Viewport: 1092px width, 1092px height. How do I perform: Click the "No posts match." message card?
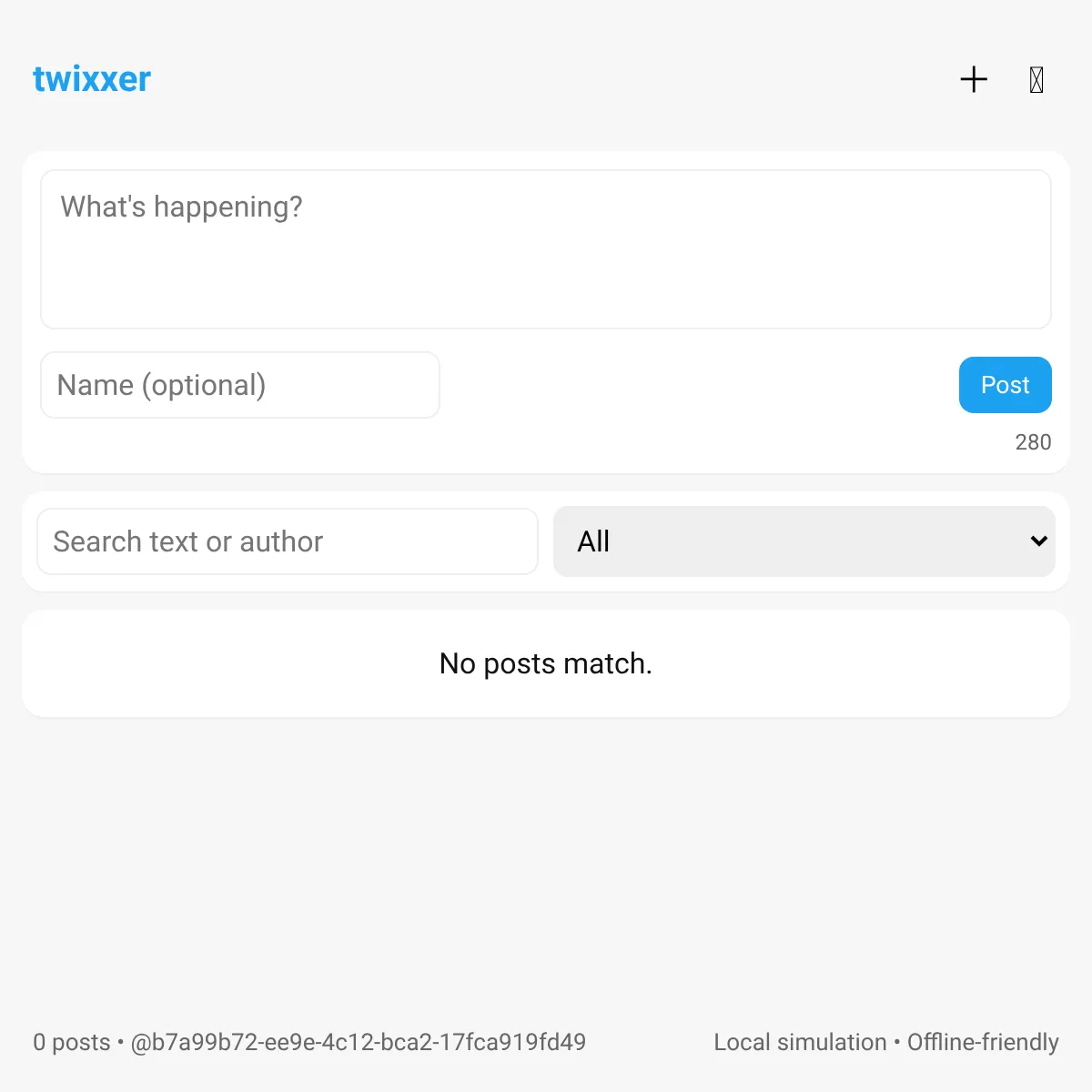546,663
